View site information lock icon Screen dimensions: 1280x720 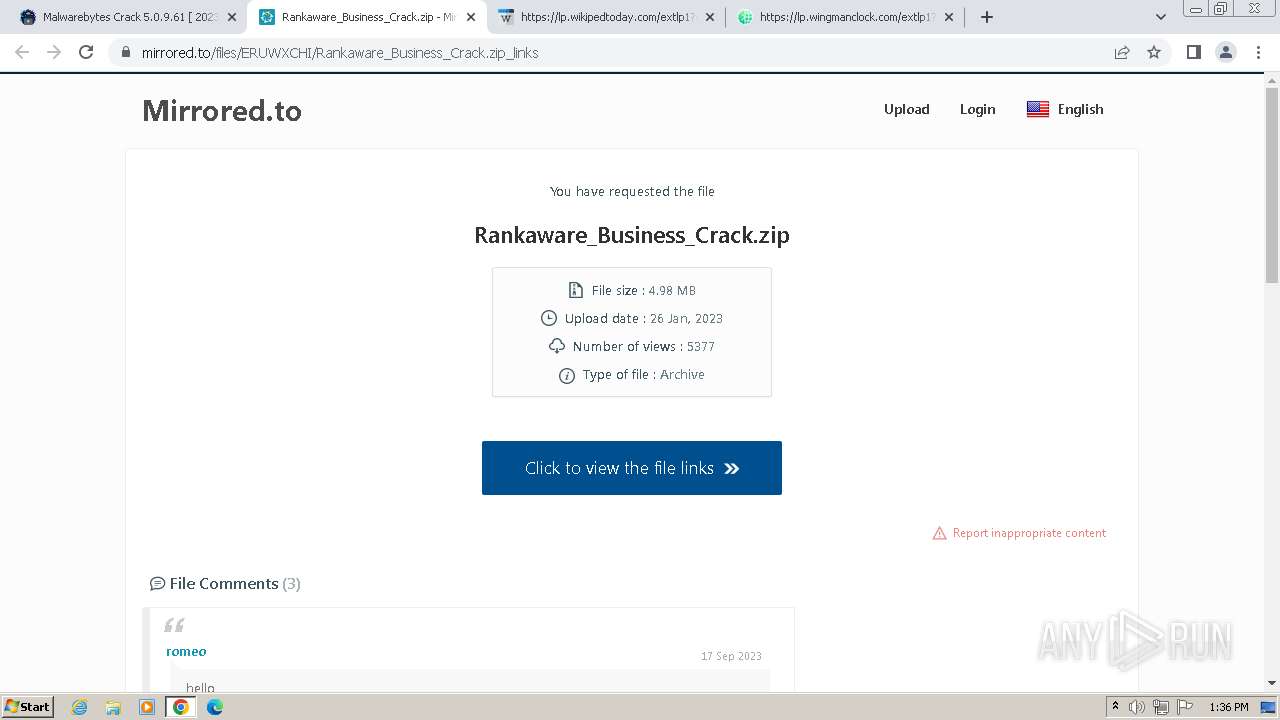[126, 52]
